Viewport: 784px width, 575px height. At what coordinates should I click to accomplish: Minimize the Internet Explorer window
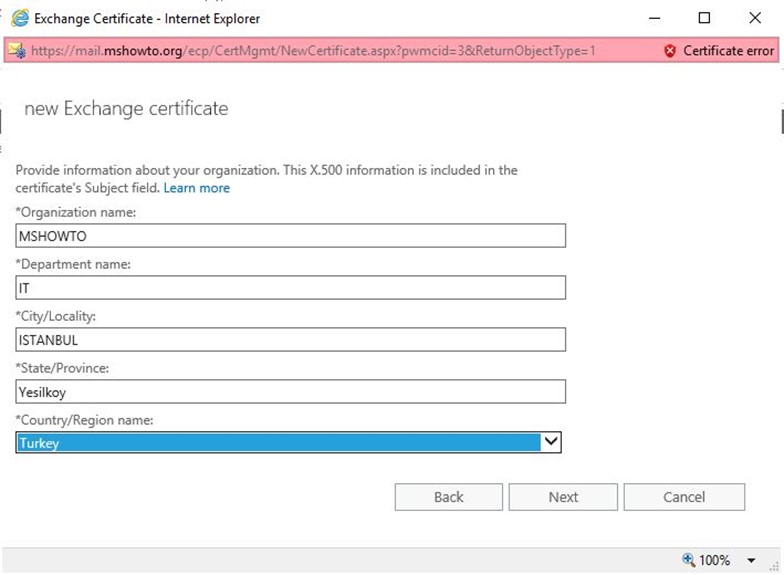coord(654,18)
